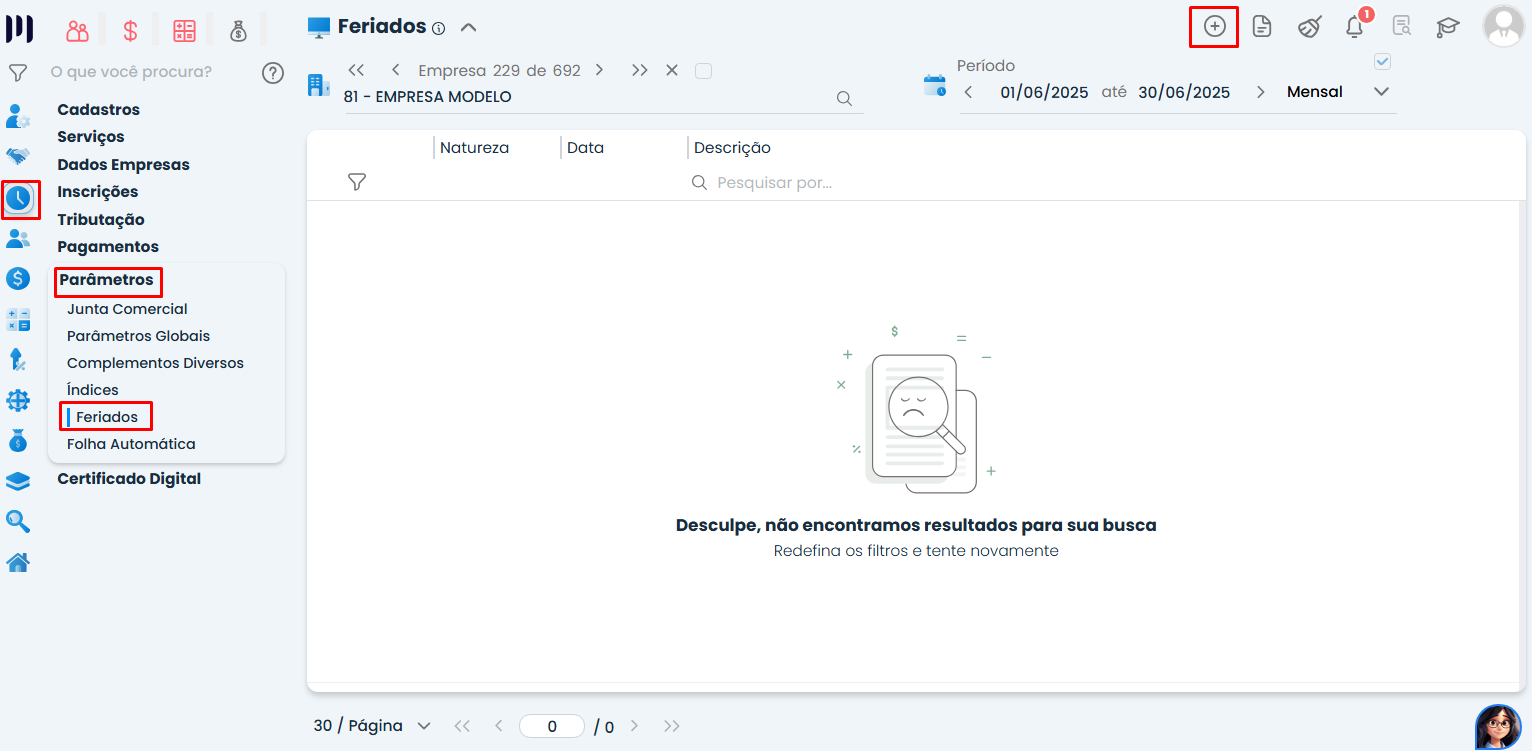Click the Índices menu item
1532x751 pixels.
pyautogui.click(x=93, y=390)
